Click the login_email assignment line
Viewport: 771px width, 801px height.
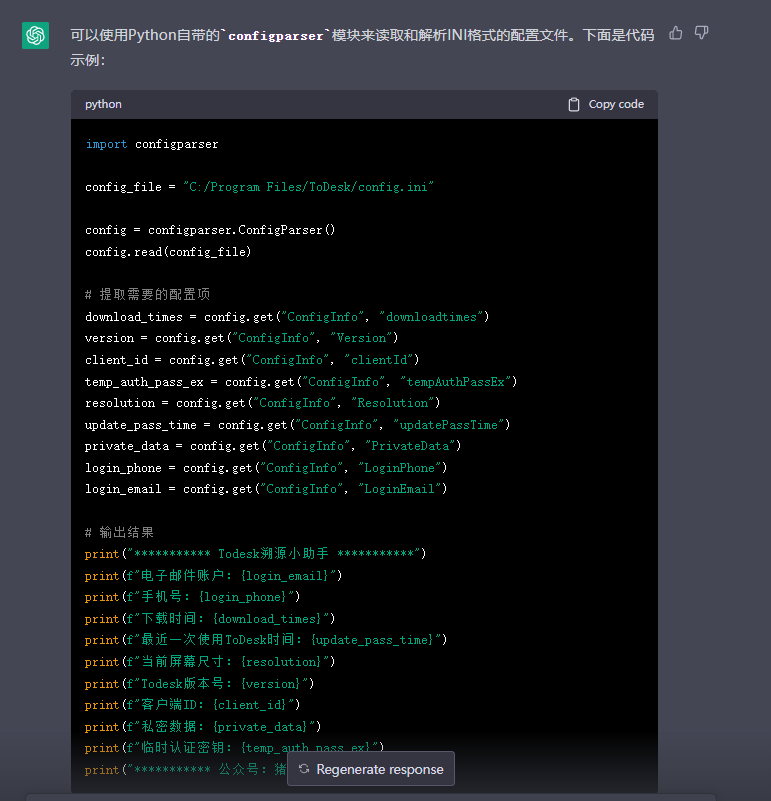click(x=266, y=489)
